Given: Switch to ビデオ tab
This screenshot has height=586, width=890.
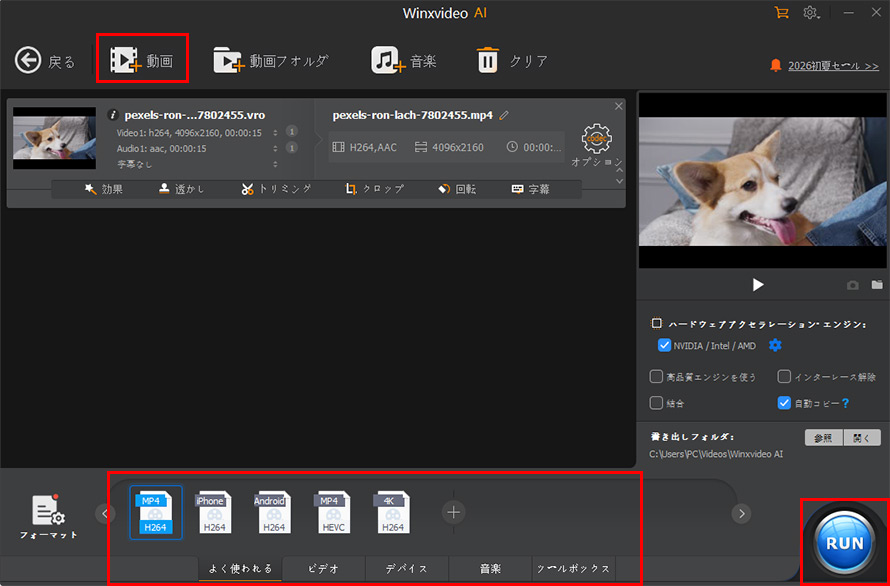Looking at the screenshot, I should pyautogui.click(x=324, y=568).
